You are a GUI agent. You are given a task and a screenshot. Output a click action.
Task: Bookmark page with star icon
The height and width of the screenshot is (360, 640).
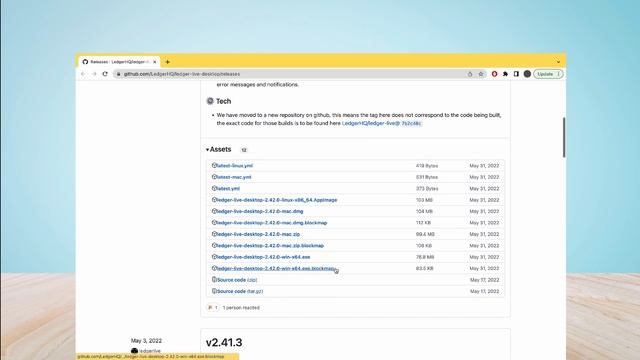[481, 74]
